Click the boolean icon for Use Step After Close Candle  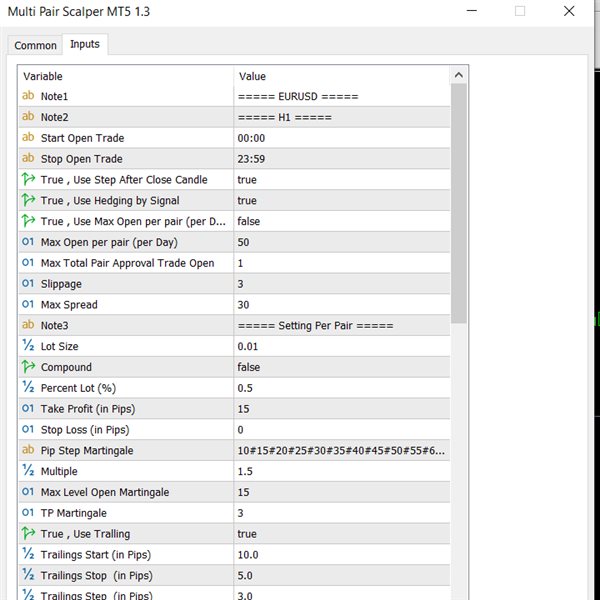point(28,179)
